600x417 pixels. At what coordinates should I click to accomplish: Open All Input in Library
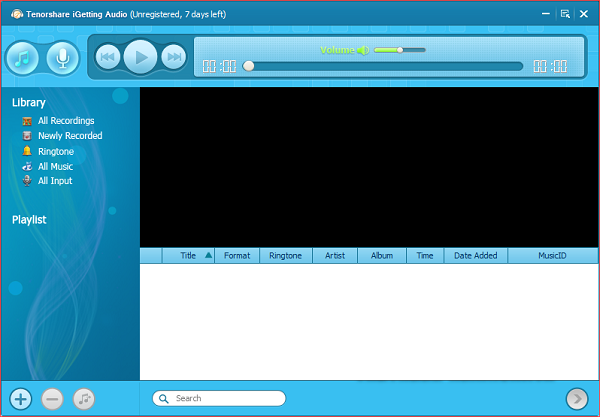(x=54, y=182)
